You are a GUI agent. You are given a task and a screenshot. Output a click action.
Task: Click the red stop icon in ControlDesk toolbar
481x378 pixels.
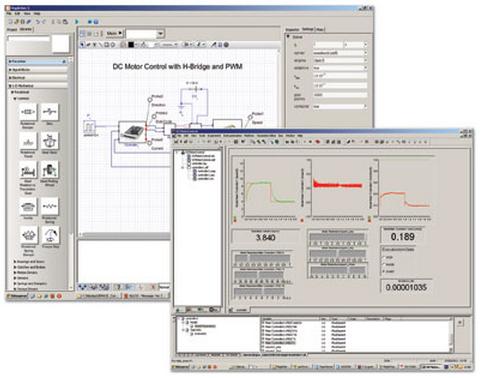coord(318,142)
